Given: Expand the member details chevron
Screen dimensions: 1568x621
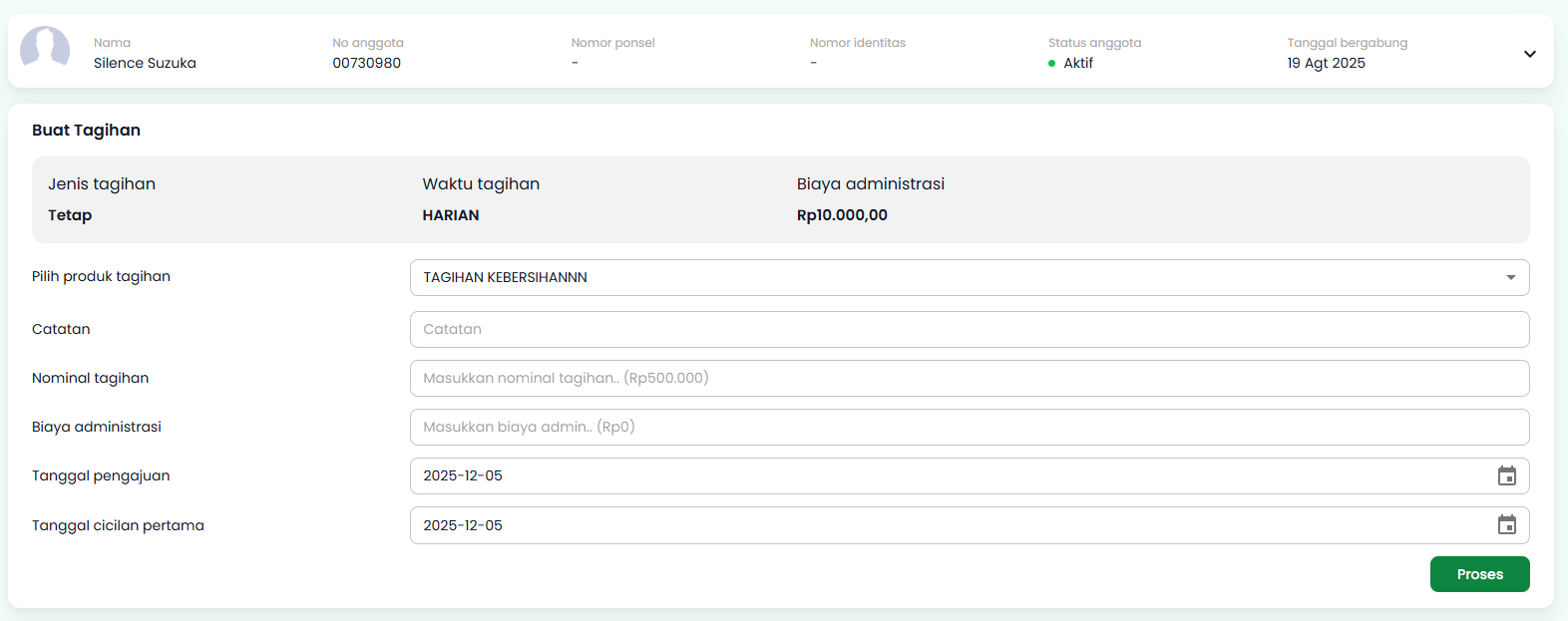Looking at the screenshot, I should click(1529, 54).
